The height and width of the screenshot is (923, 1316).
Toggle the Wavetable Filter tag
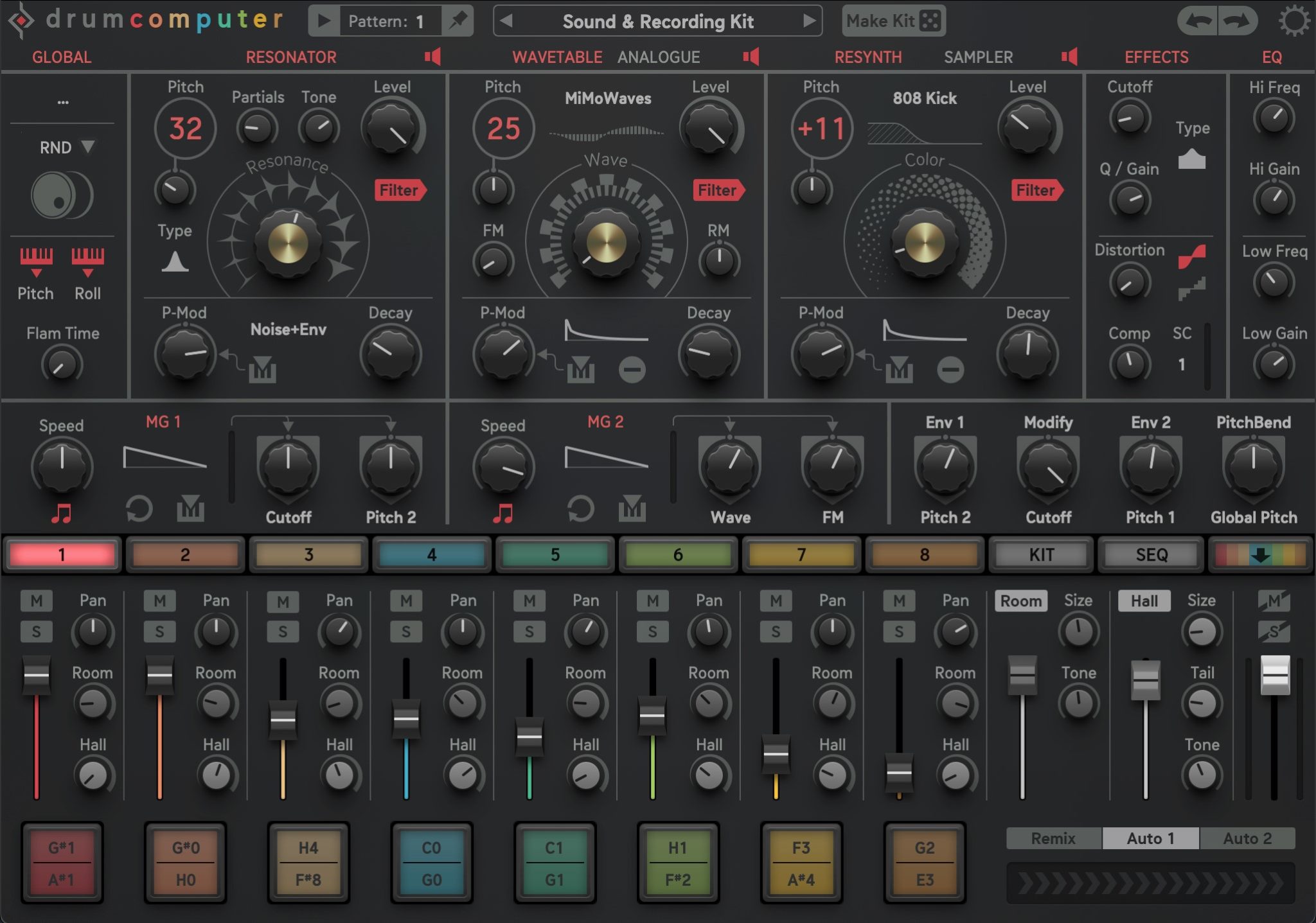coord(718,190)
